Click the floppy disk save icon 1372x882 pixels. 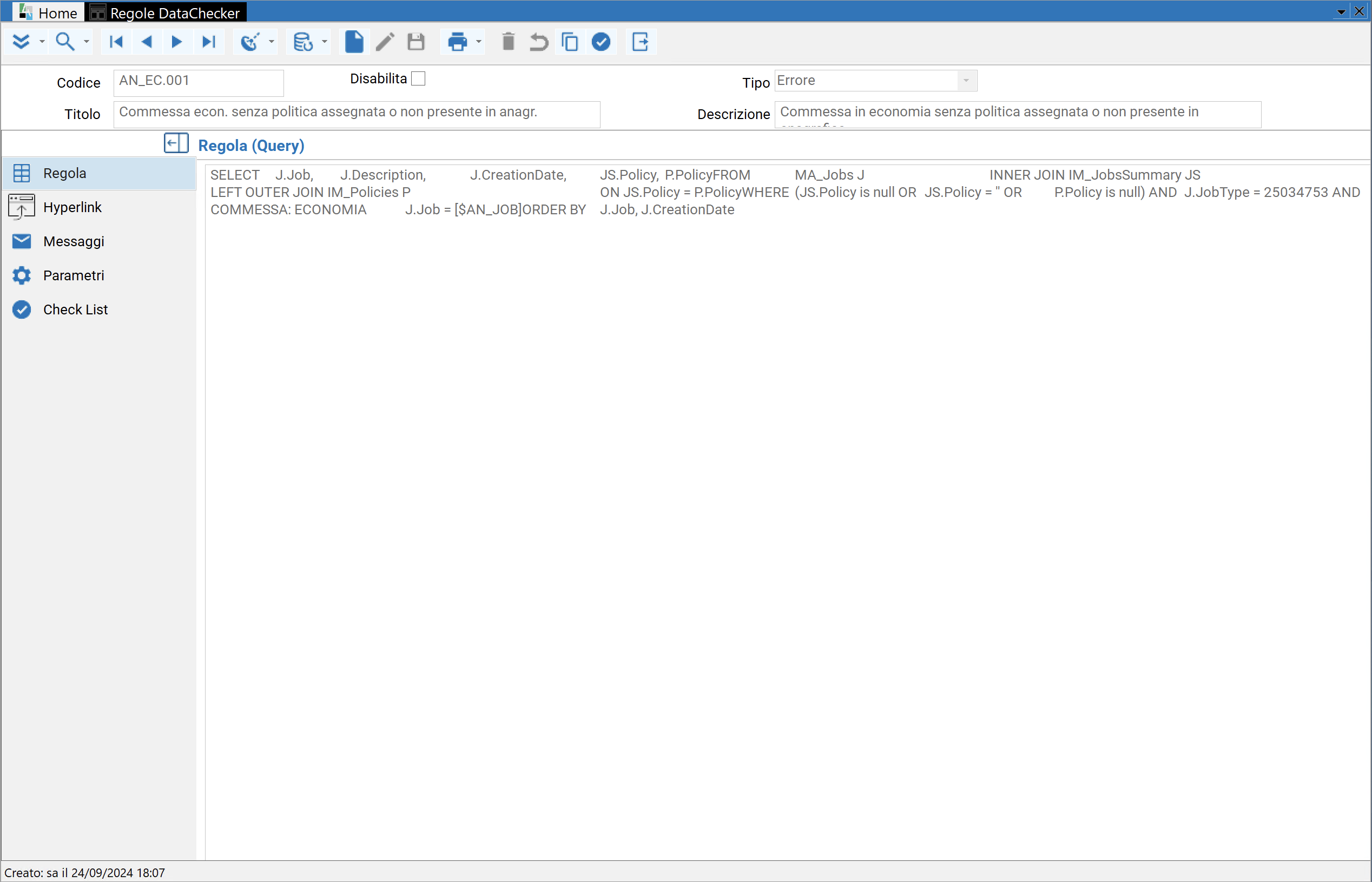click(416, 42)
